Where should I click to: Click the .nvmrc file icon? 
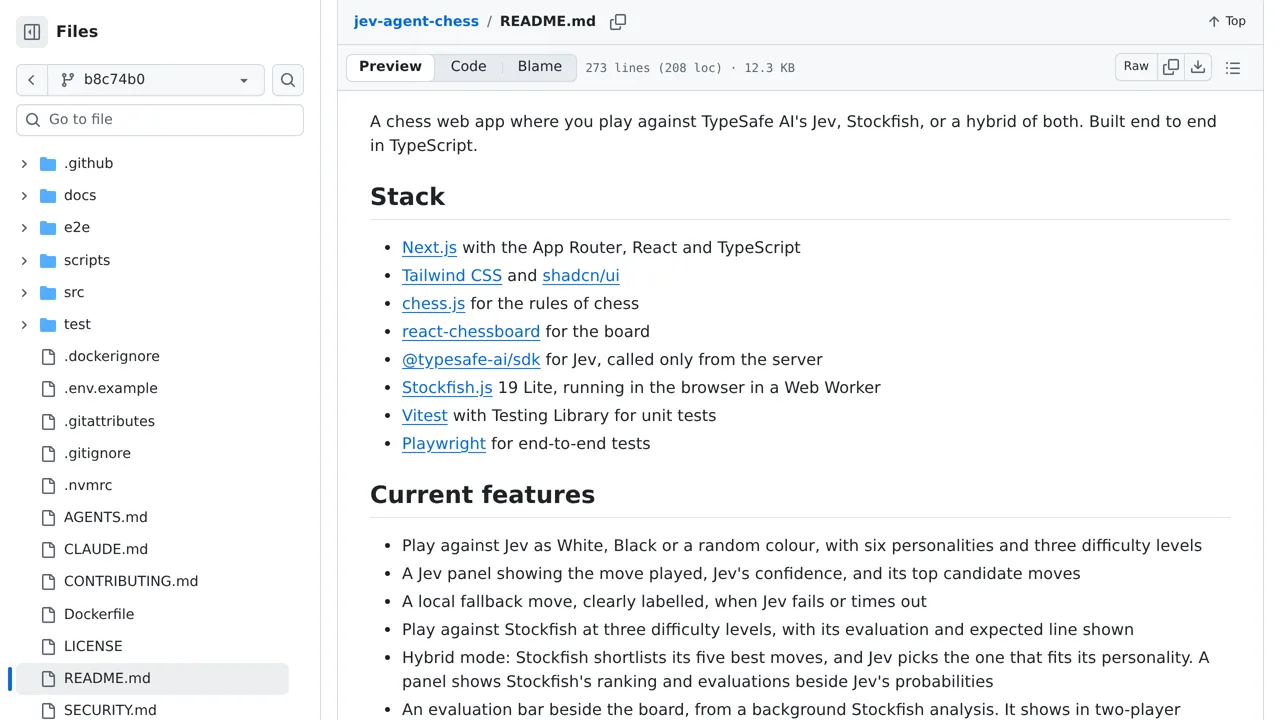coord(48,486)
